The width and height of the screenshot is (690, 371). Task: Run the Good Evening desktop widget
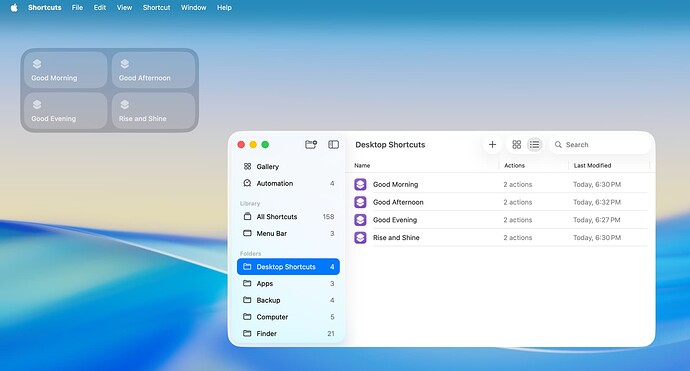click(x=66, y=110)
